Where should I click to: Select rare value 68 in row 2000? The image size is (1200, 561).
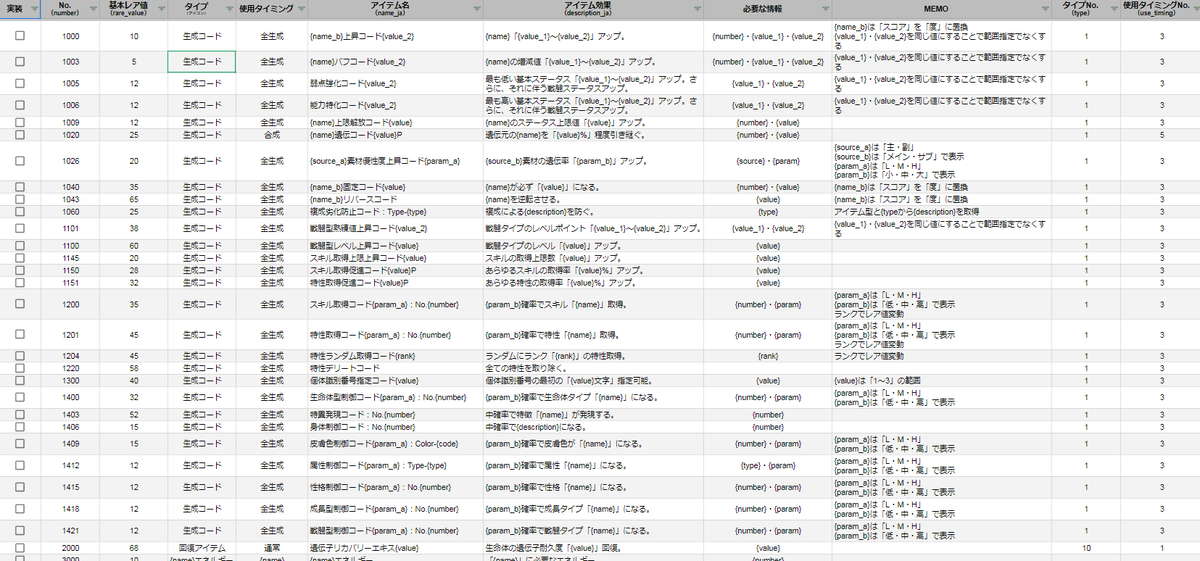134,548
